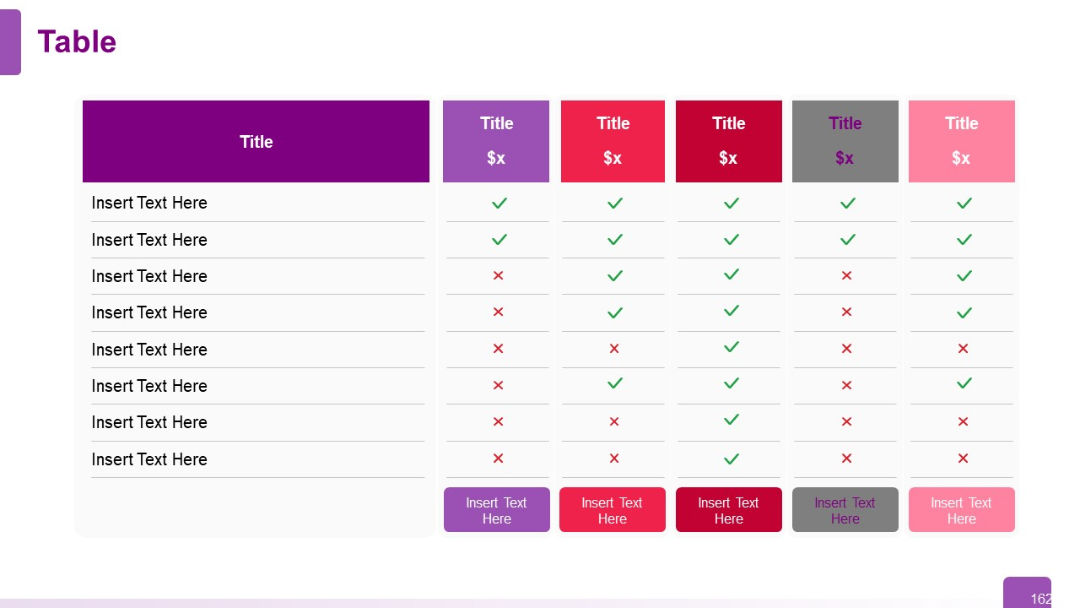Viewport: 1080px width, 608px height.
Task: Click the light purple Insert Text Here button
Action: point(497,510)
